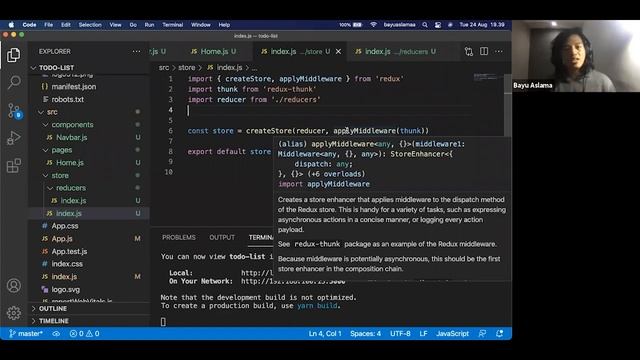Switch to the OUTPUT panel tab
Viewport: 640px width, 360px height.
click(222, 238)
